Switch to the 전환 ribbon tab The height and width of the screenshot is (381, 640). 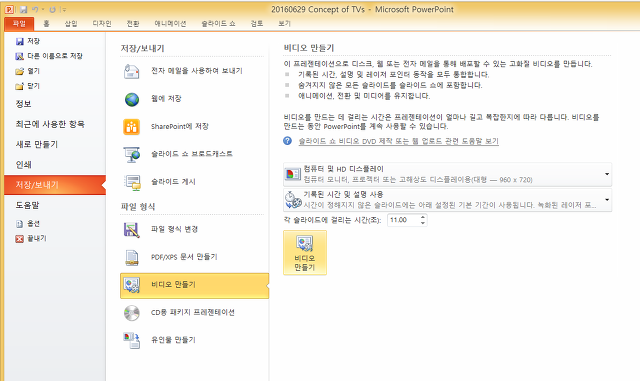click(133, 24)
